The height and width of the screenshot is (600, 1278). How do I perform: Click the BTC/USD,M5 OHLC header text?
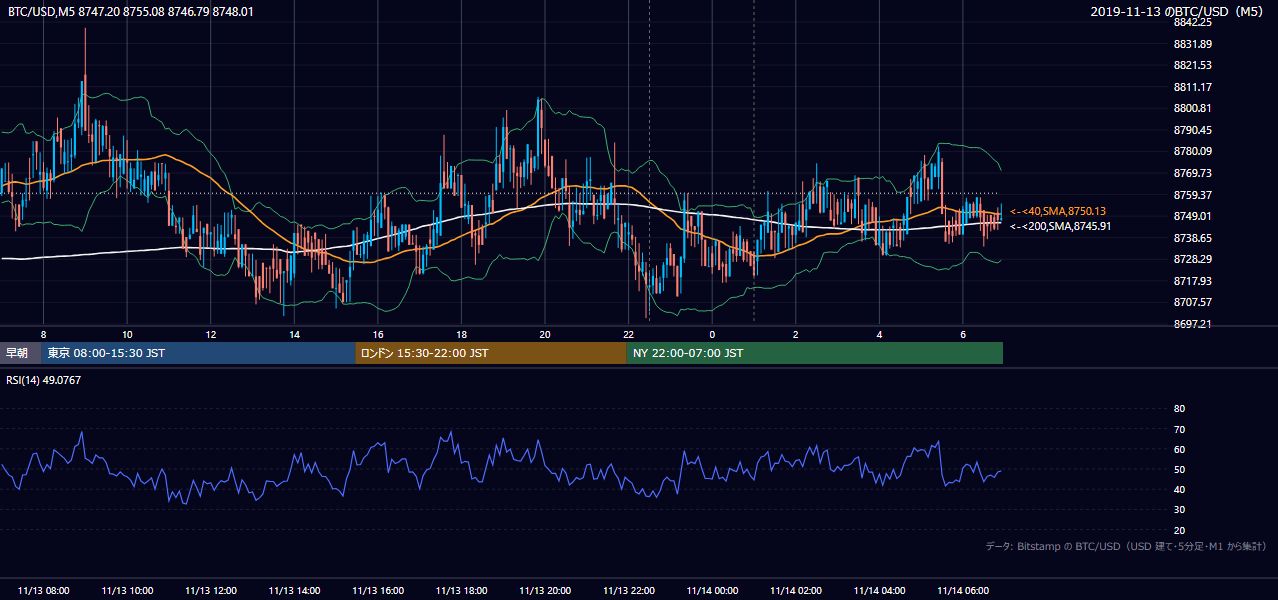tap(131, 11)
